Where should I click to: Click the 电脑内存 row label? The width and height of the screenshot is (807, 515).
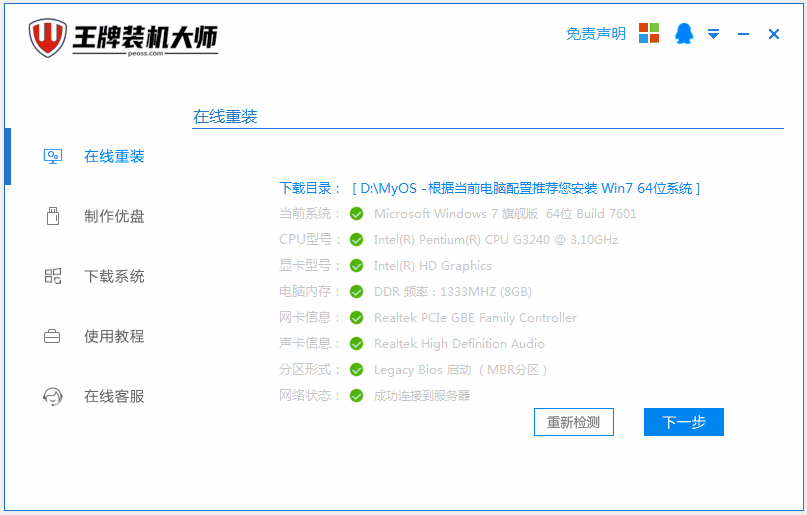click(309, 292)
